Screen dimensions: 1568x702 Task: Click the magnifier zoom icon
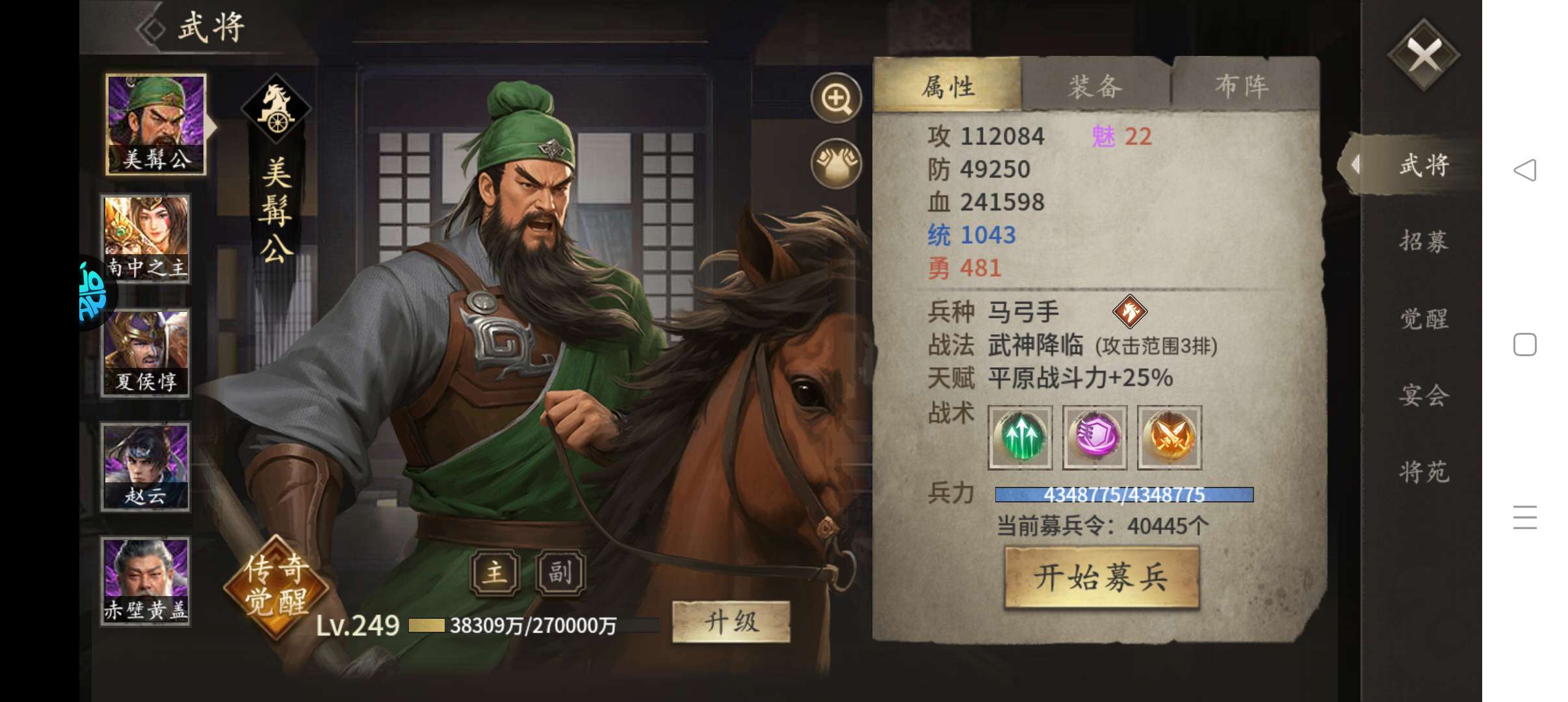836,99
